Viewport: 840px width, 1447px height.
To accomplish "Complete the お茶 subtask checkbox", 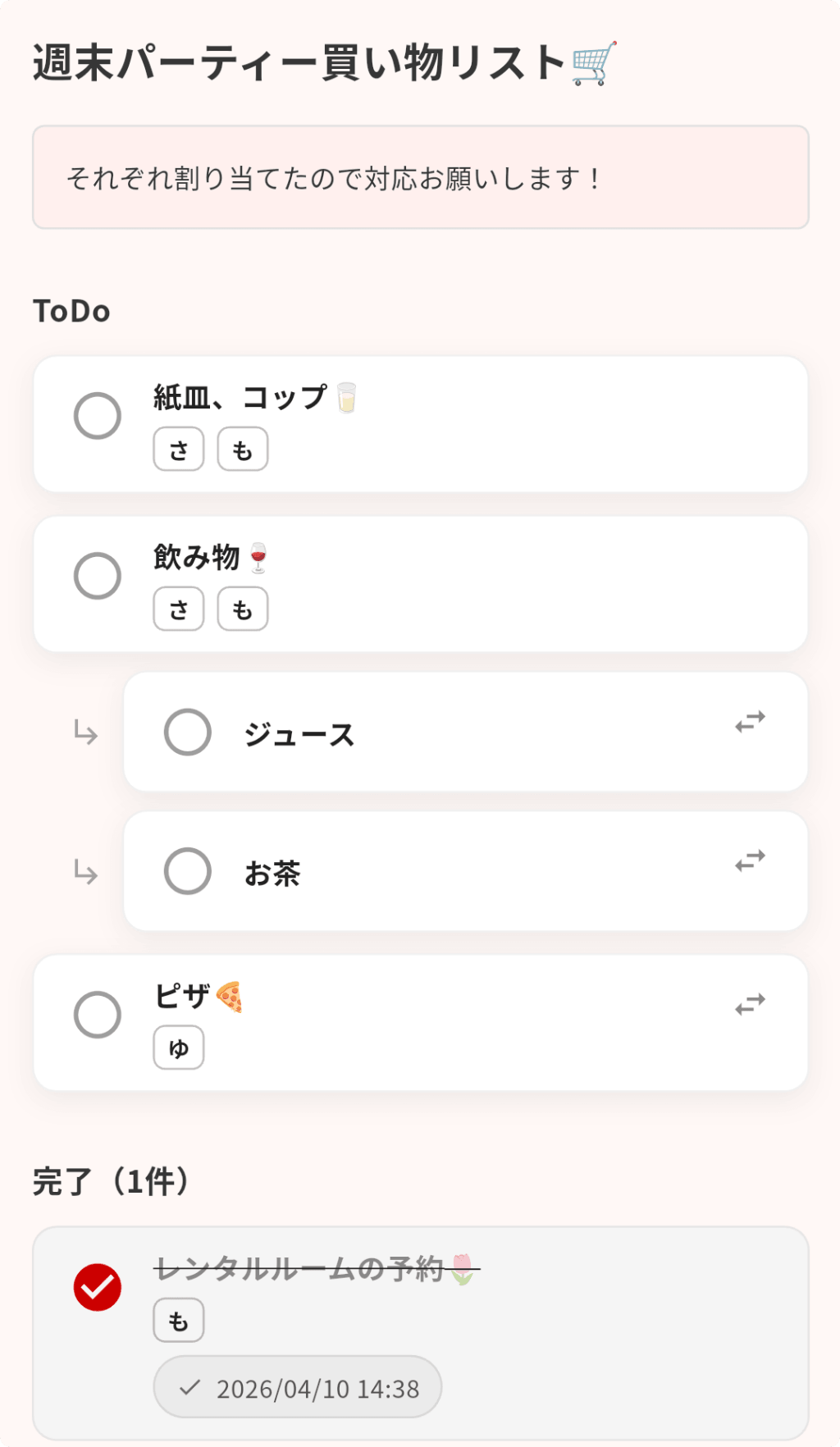I will tap(188, 871).
